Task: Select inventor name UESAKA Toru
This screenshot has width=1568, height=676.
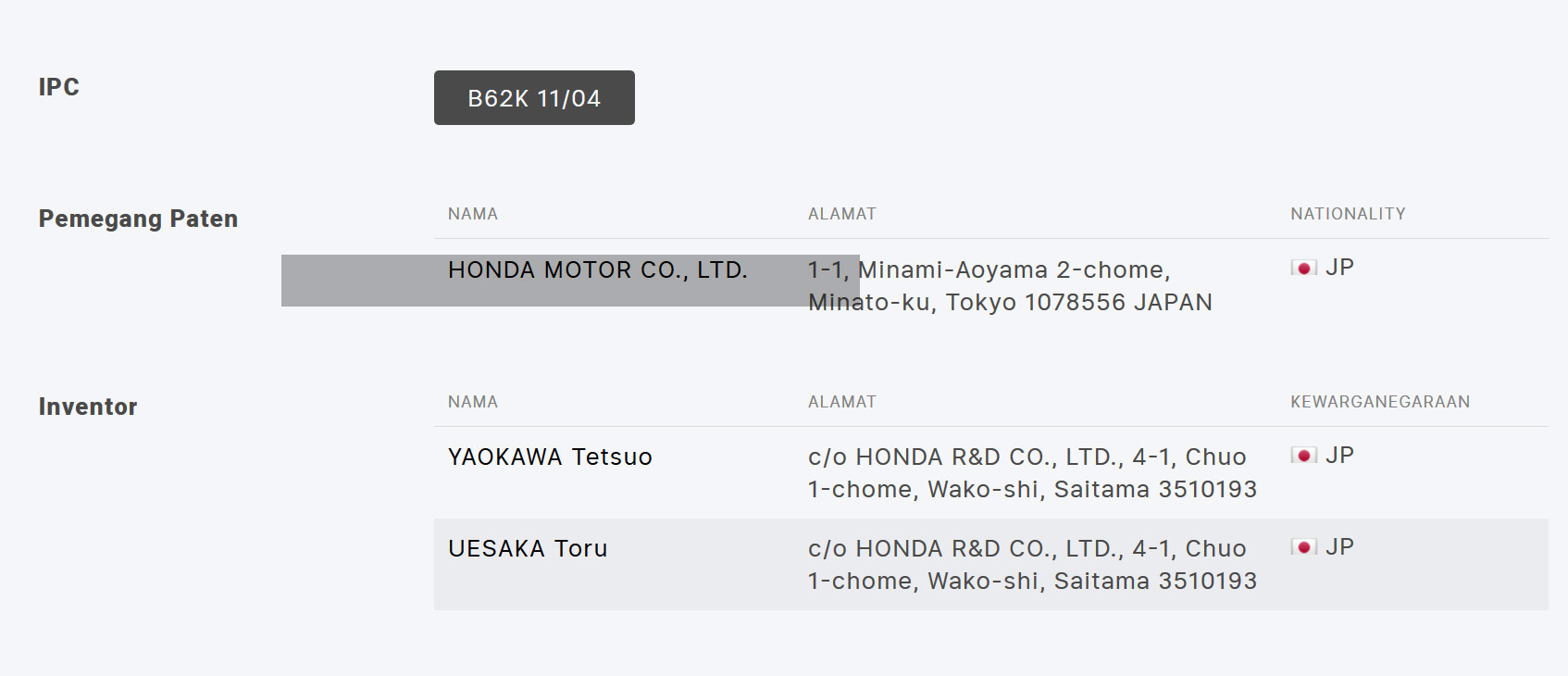Action: pos(528,548)
